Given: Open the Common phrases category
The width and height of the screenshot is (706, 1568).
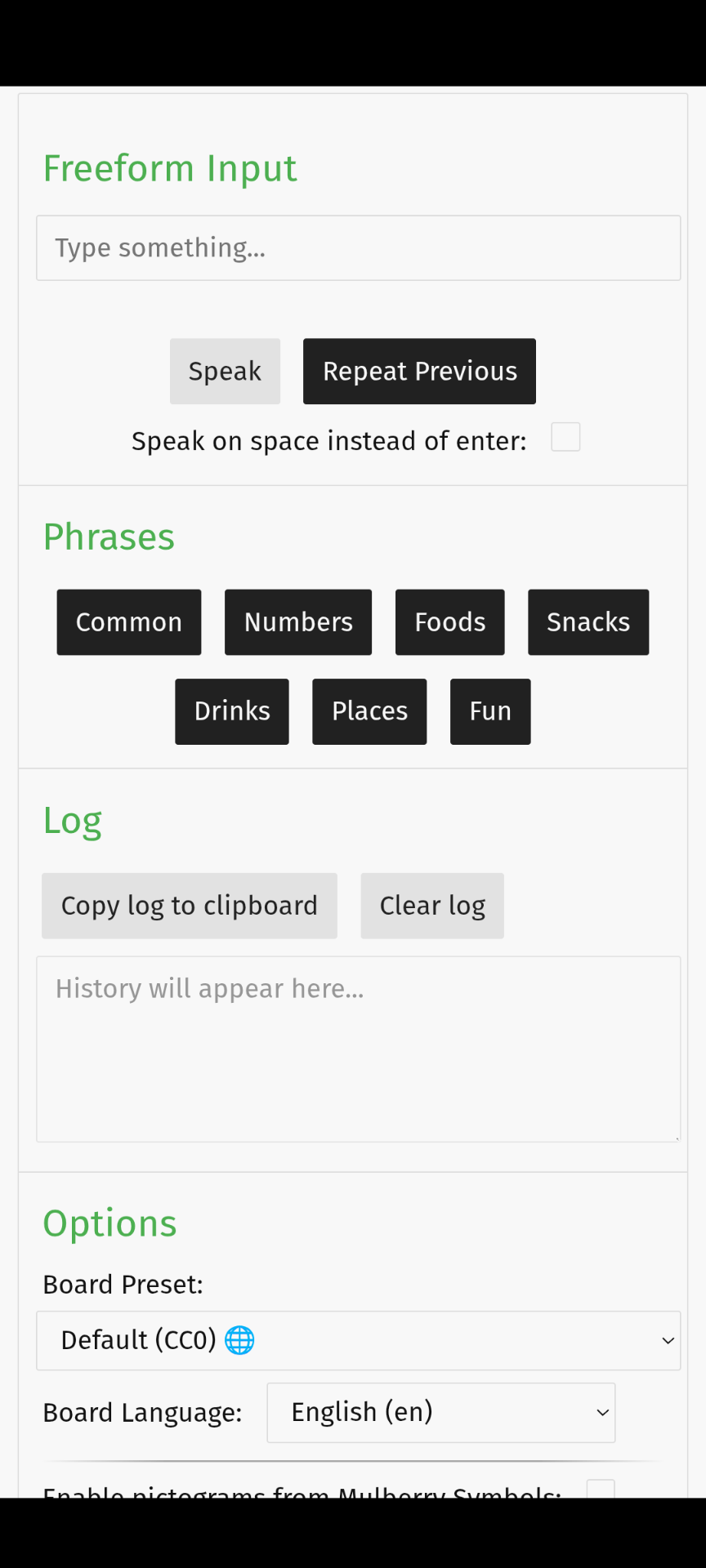Looking at the screenshot, I should coord(129,622).
